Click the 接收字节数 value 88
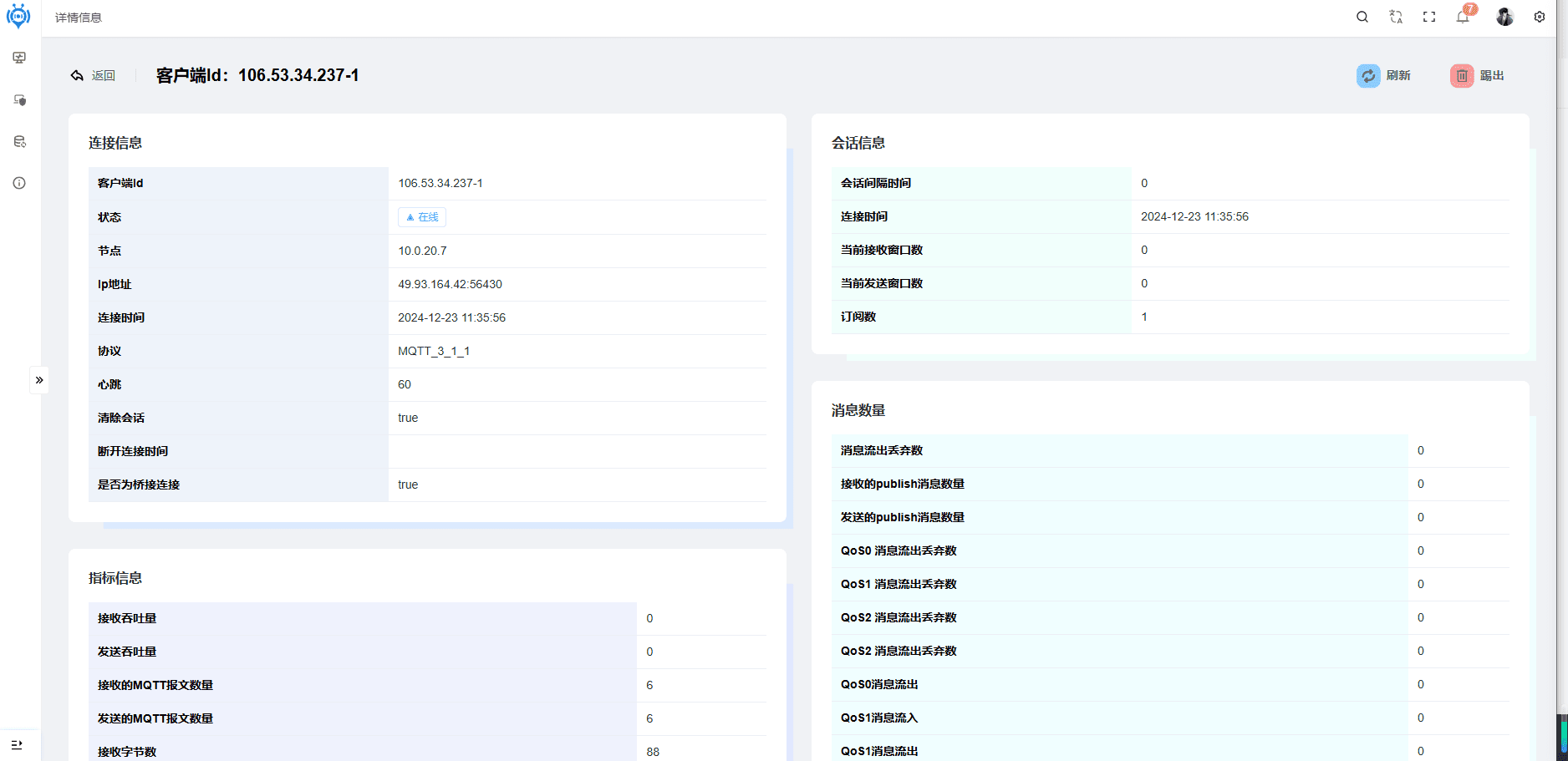The height and width of the screenshot is (761, 1568). [x=653, y=752]
